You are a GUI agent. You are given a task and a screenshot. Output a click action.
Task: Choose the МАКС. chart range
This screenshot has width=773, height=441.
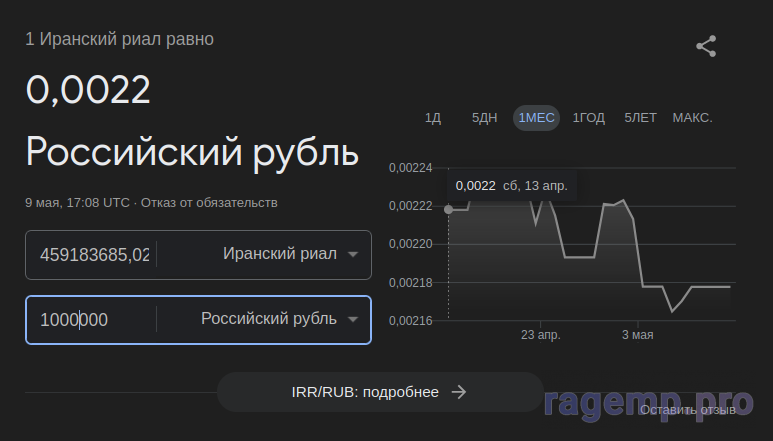[692, 118]
